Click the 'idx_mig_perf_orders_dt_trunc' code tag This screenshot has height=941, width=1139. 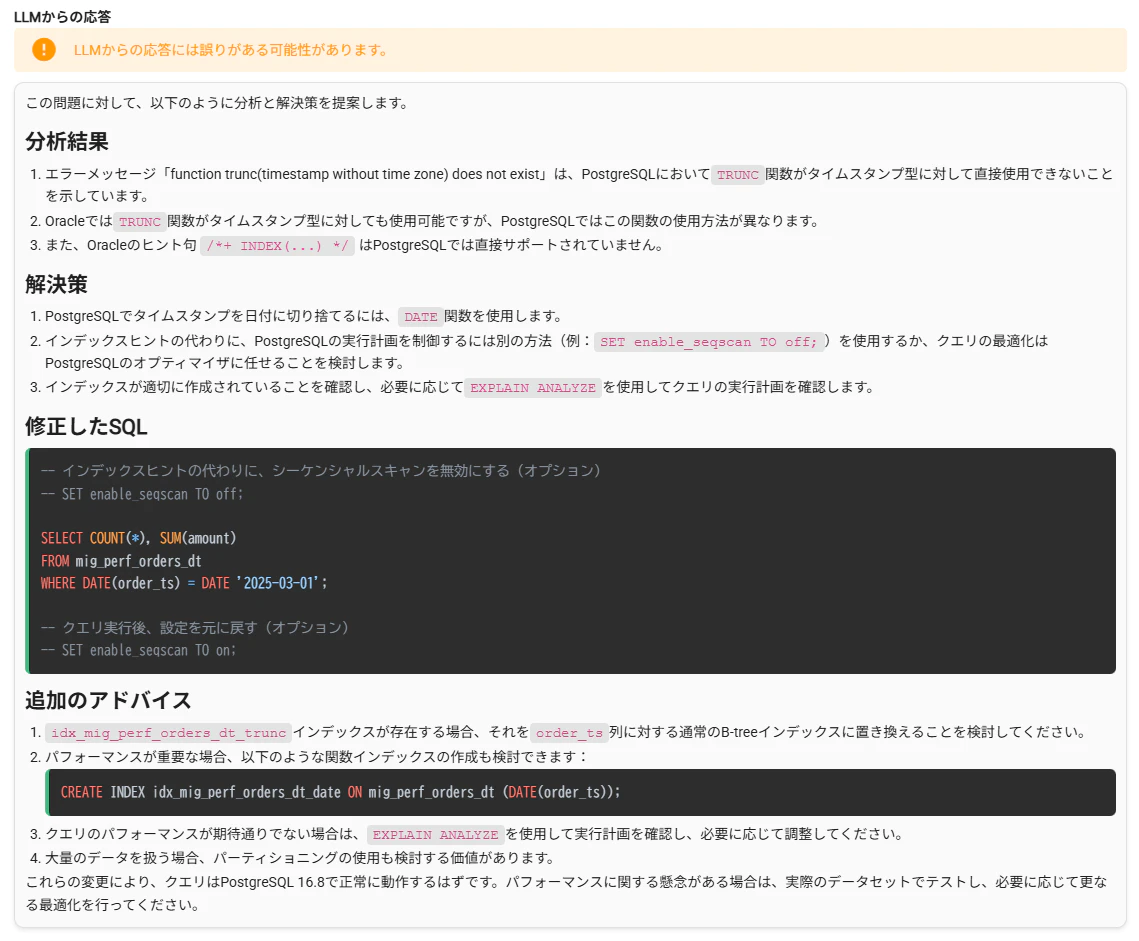(169, 732)
